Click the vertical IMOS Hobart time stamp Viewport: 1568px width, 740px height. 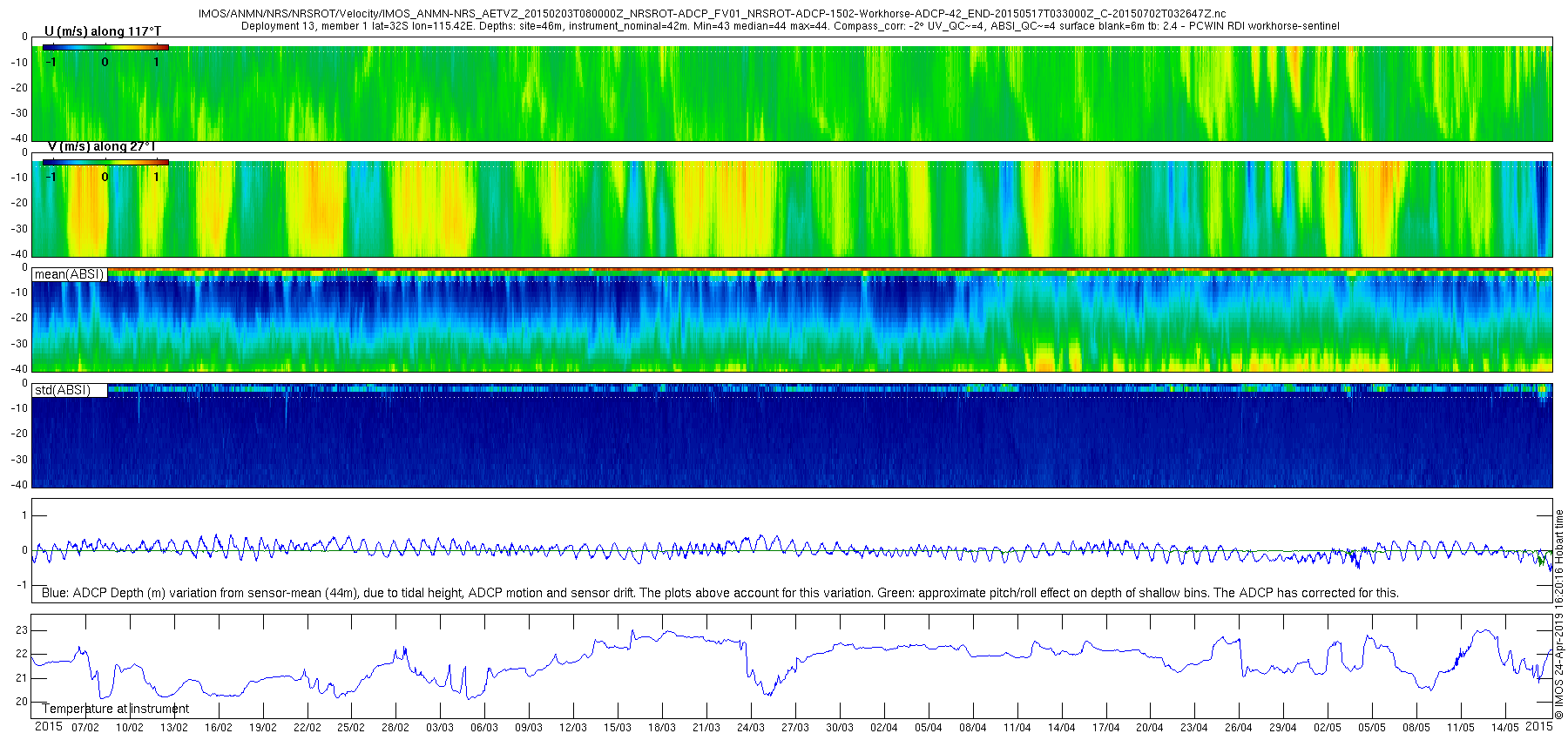[1559, 615]
